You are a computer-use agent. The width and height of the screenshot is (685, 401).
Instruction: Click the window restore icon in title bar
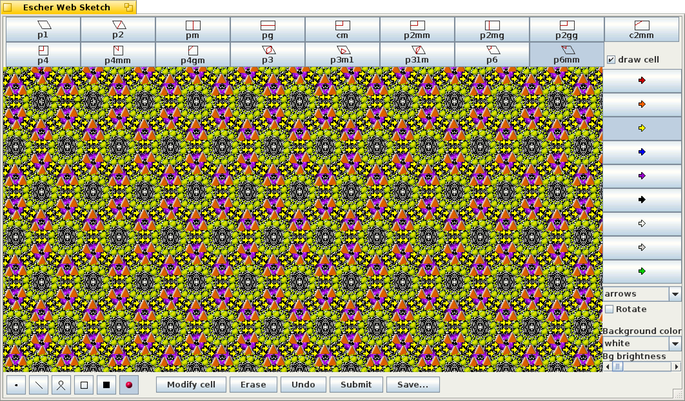[128, 7]
